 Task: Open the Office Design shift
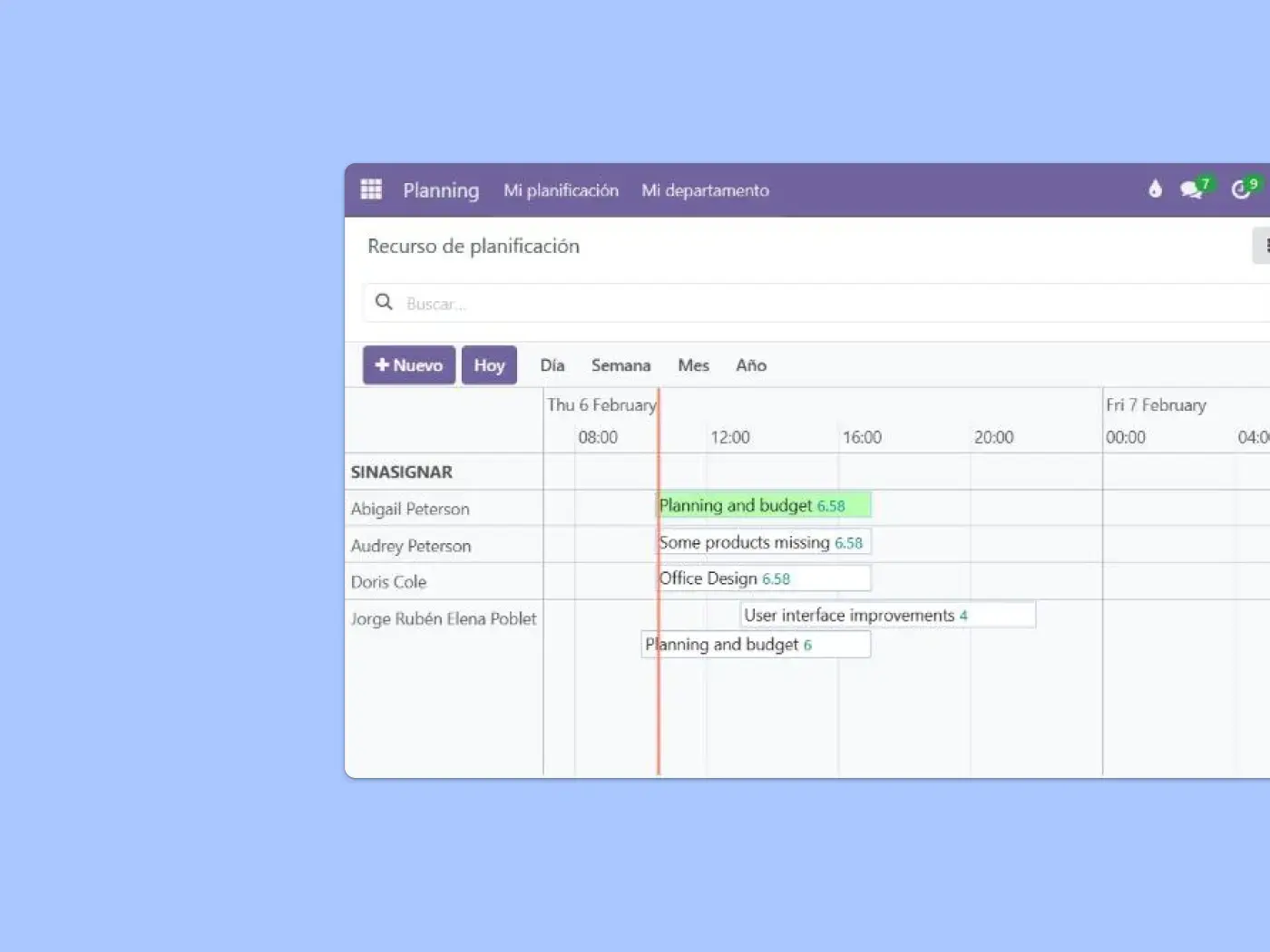point(764,578)
